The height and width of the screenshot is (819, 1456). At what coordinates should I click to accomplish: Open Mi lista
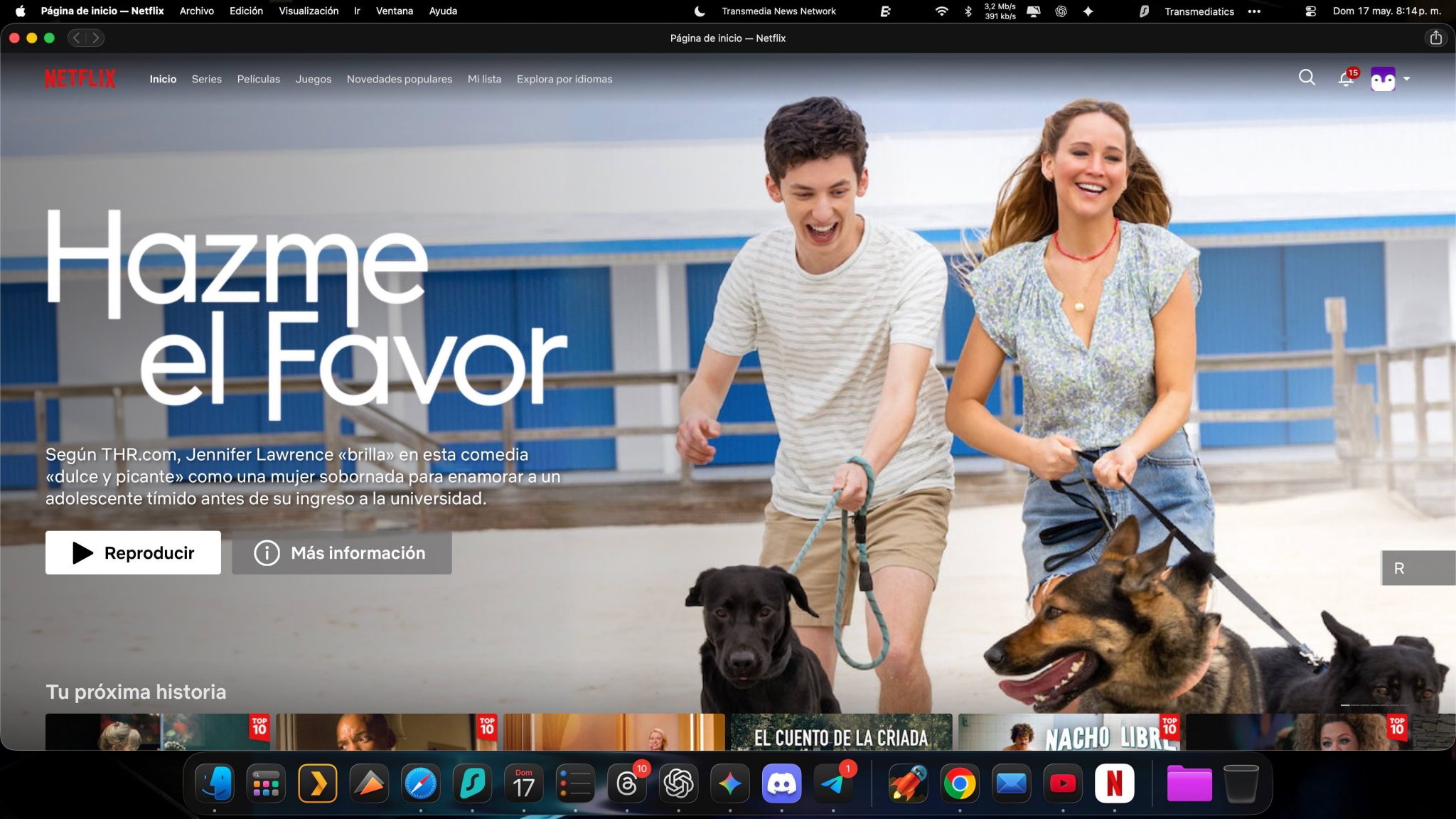(484, 79)
